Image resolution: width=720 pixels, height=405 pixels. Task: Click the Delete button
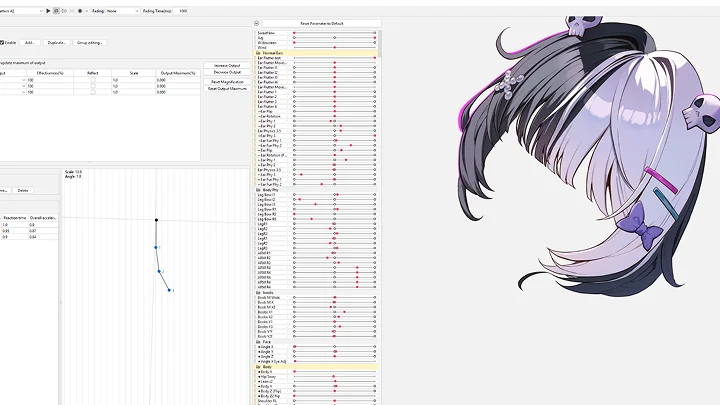point(23,190)
